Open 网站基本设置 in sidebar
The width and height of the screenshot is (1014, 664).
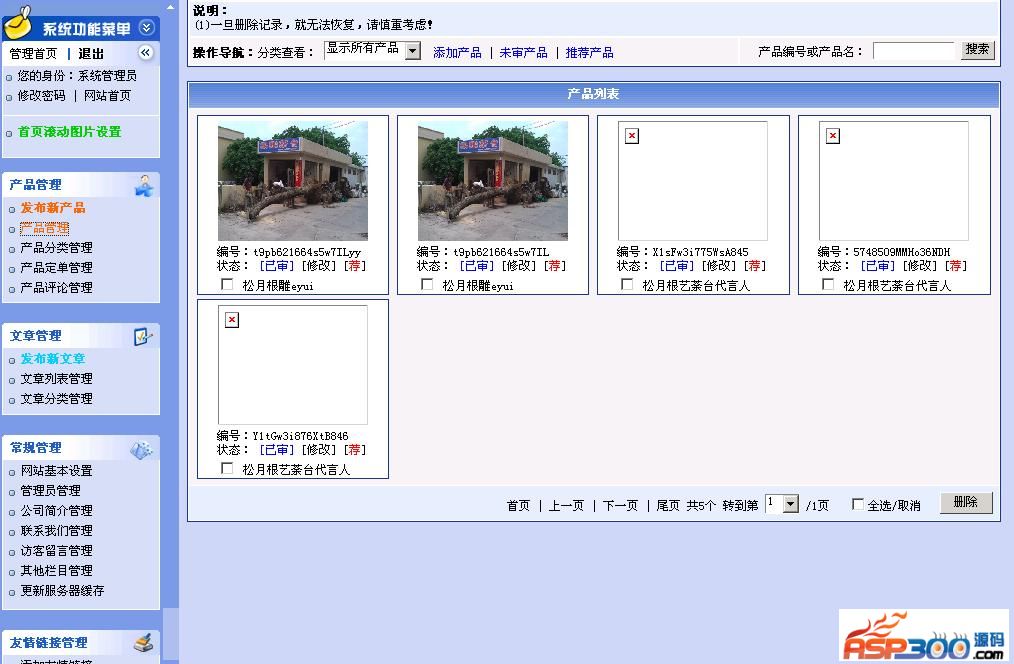coord(56,471)
